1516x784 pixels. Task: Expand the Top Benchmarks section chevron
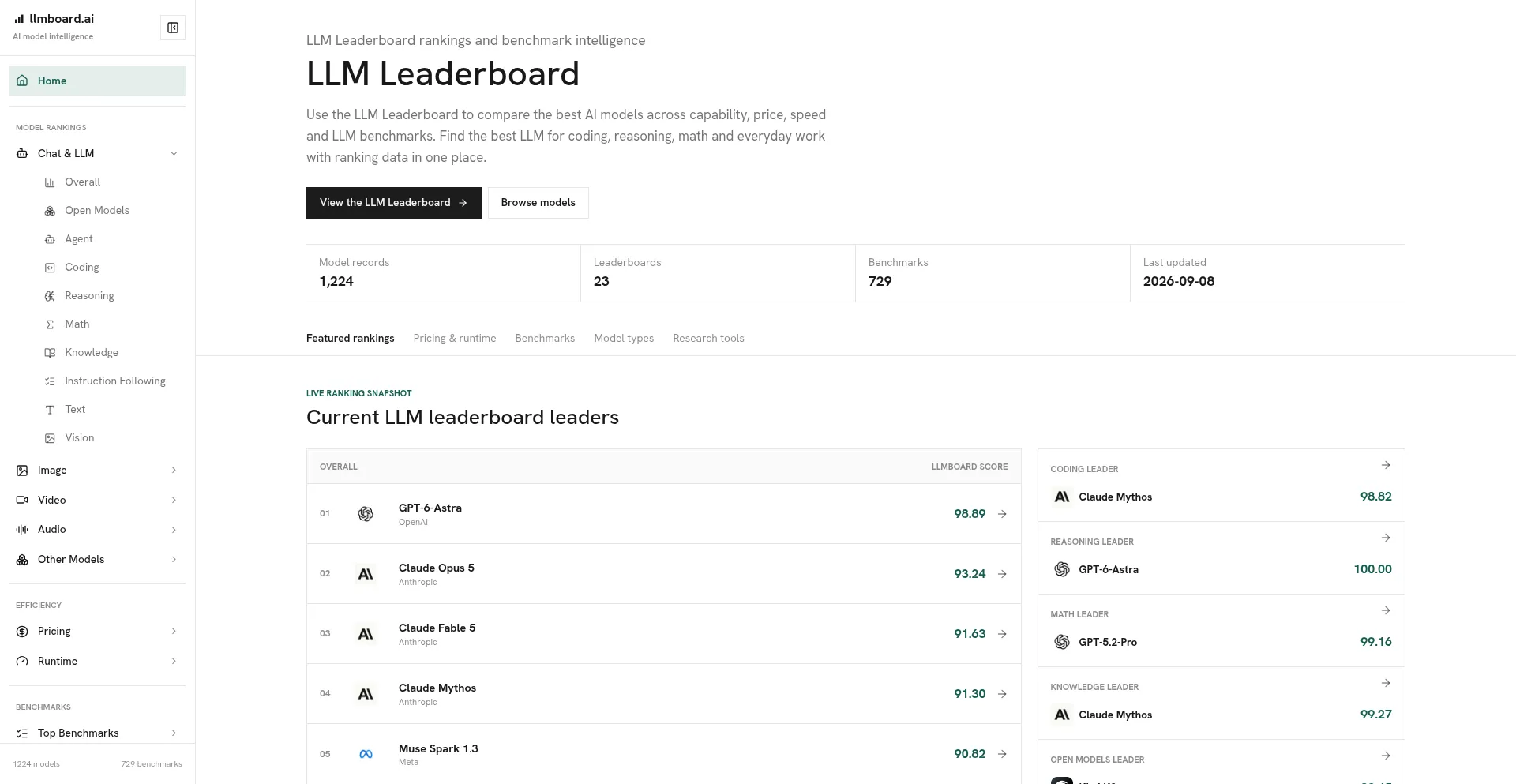point(174,733)
